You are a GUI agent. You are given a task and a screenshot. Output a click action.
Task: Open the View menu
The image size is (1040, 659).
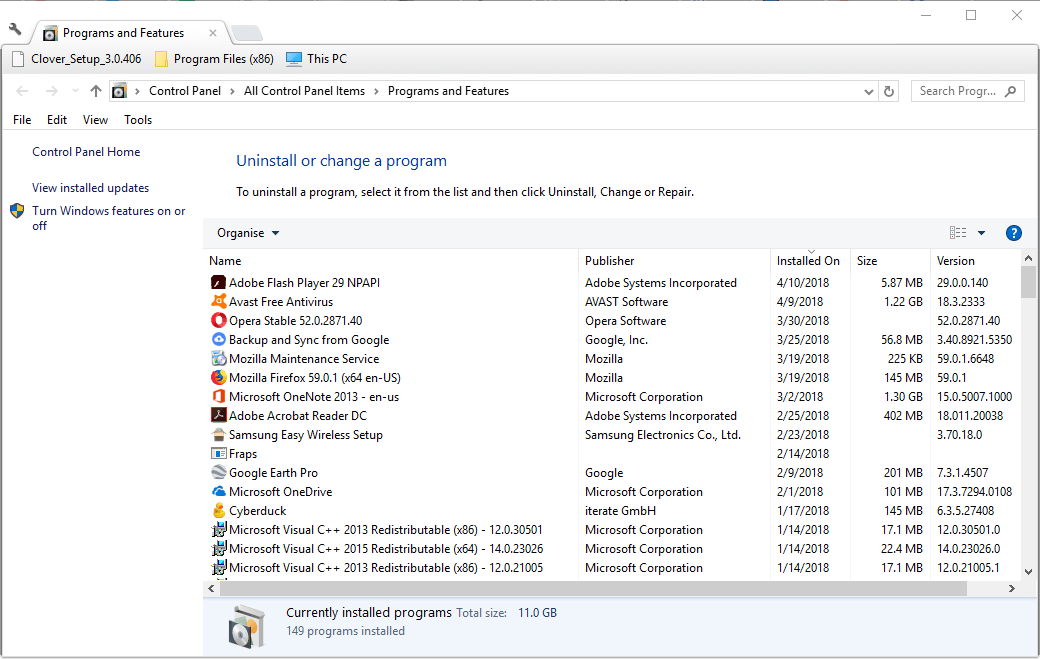[96, 120]
